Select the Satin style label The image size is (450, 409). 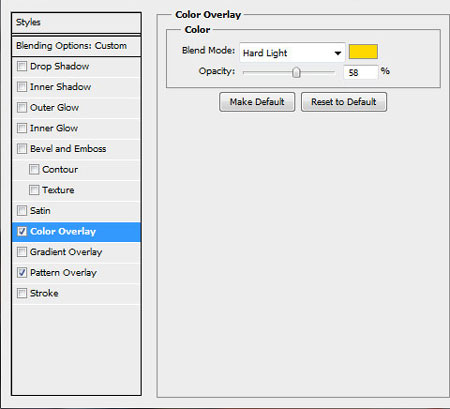40,211
